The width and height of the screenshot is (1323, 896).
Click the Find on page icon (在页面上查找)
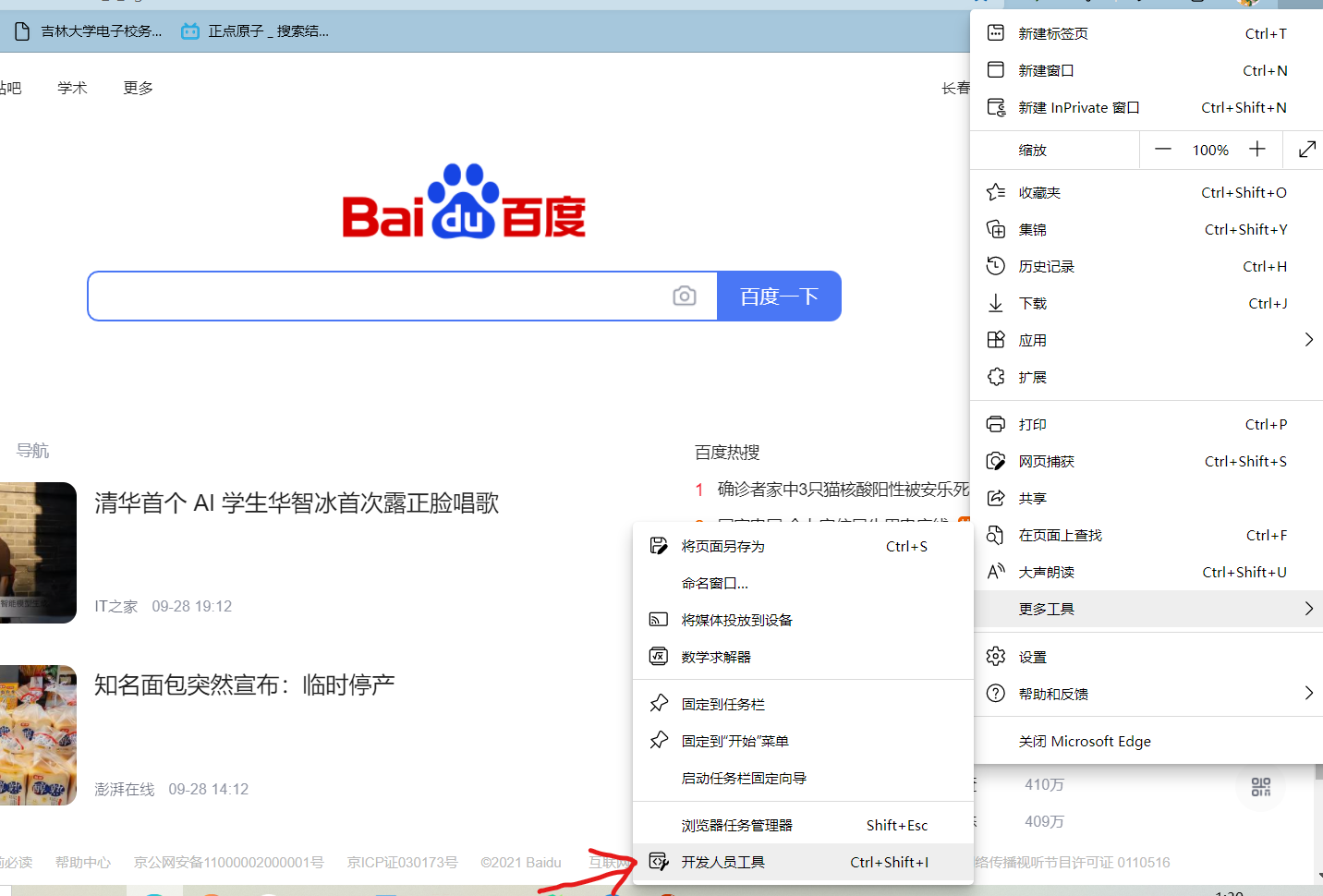996,535
